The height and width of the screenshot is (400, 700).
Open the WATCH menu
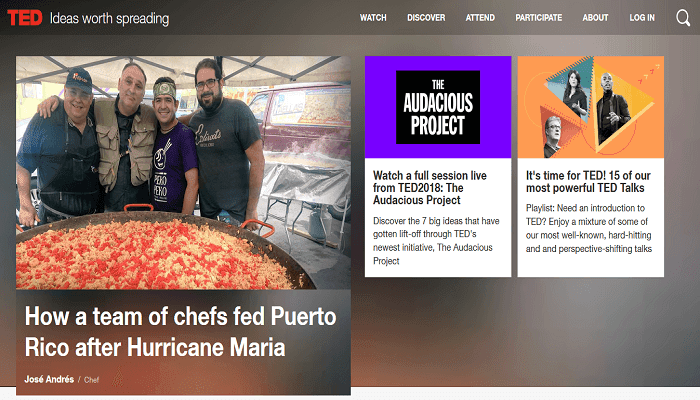click(373, 18)
